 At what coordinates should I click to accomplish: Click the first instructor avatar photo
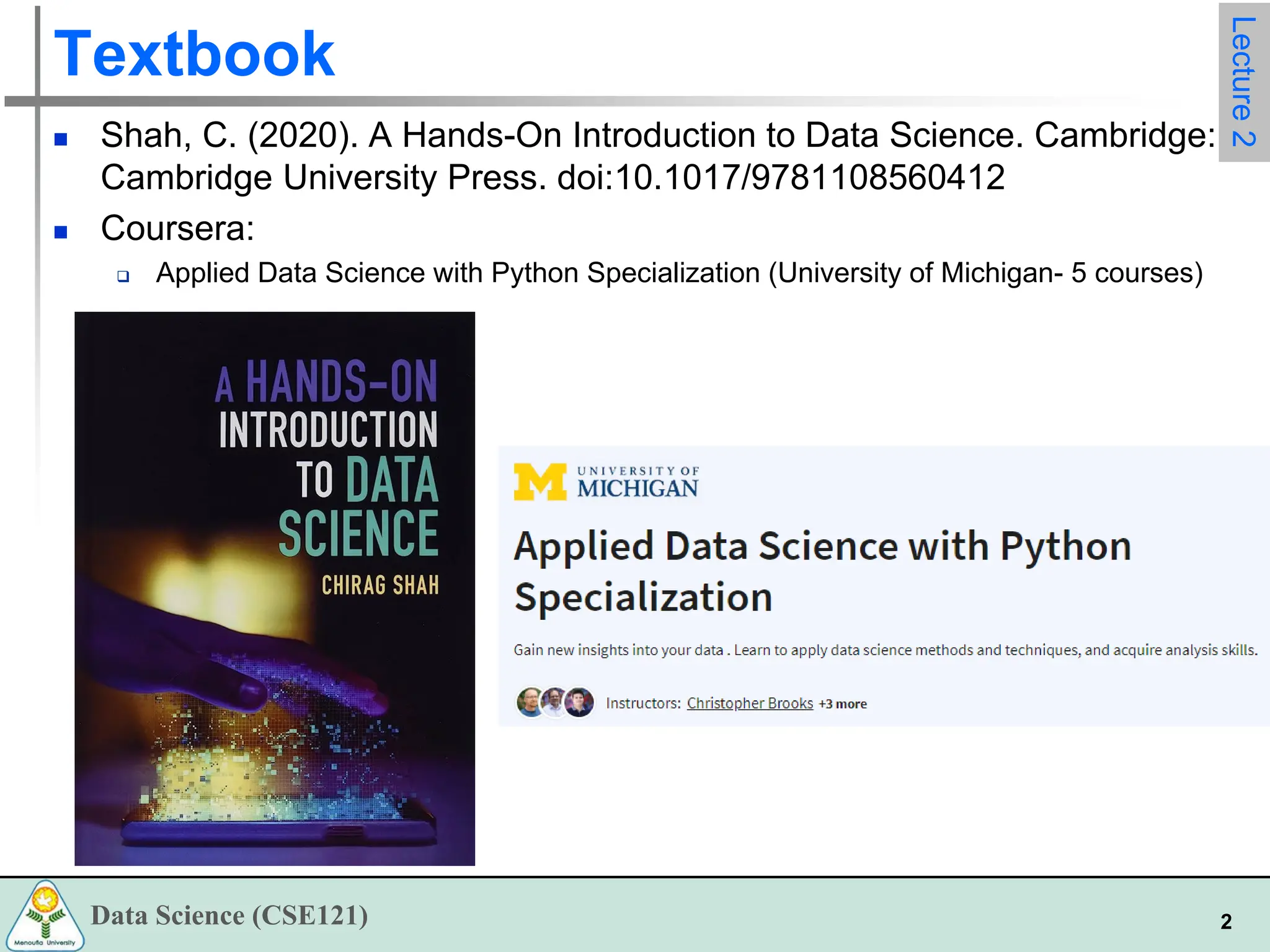pyautogui.click(x=531, y=702)
